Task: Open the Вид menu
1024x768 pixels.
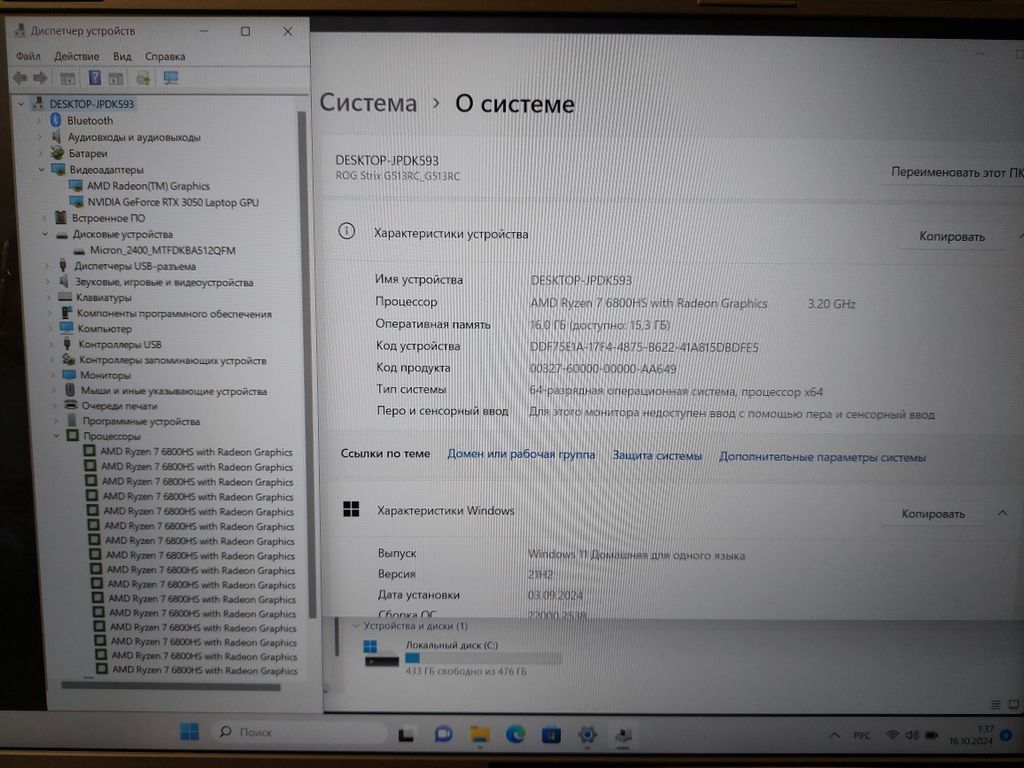Action: click(122, 56)
